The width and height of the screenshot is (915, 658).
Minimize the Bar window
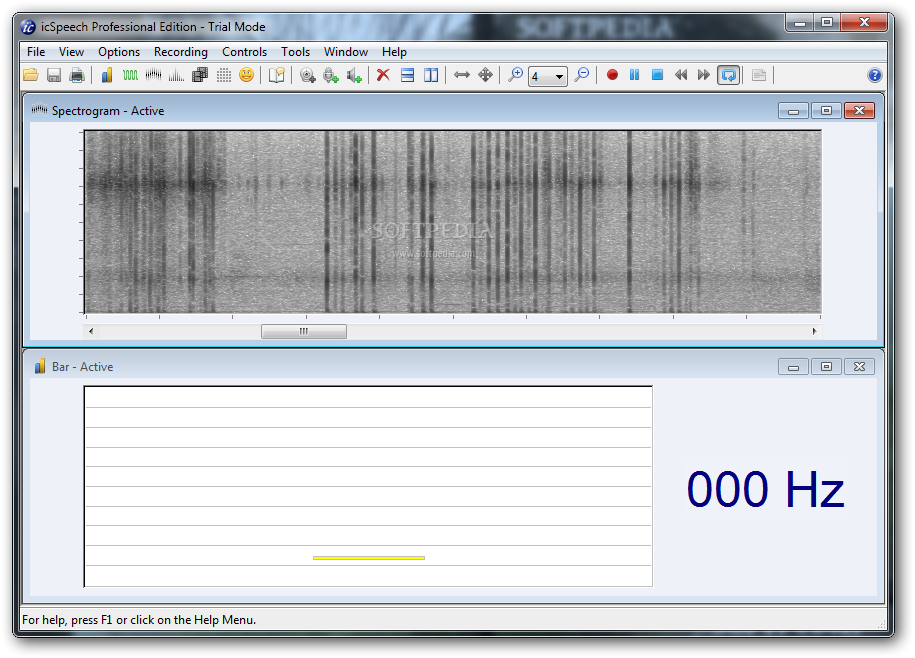tap(793, 367)
